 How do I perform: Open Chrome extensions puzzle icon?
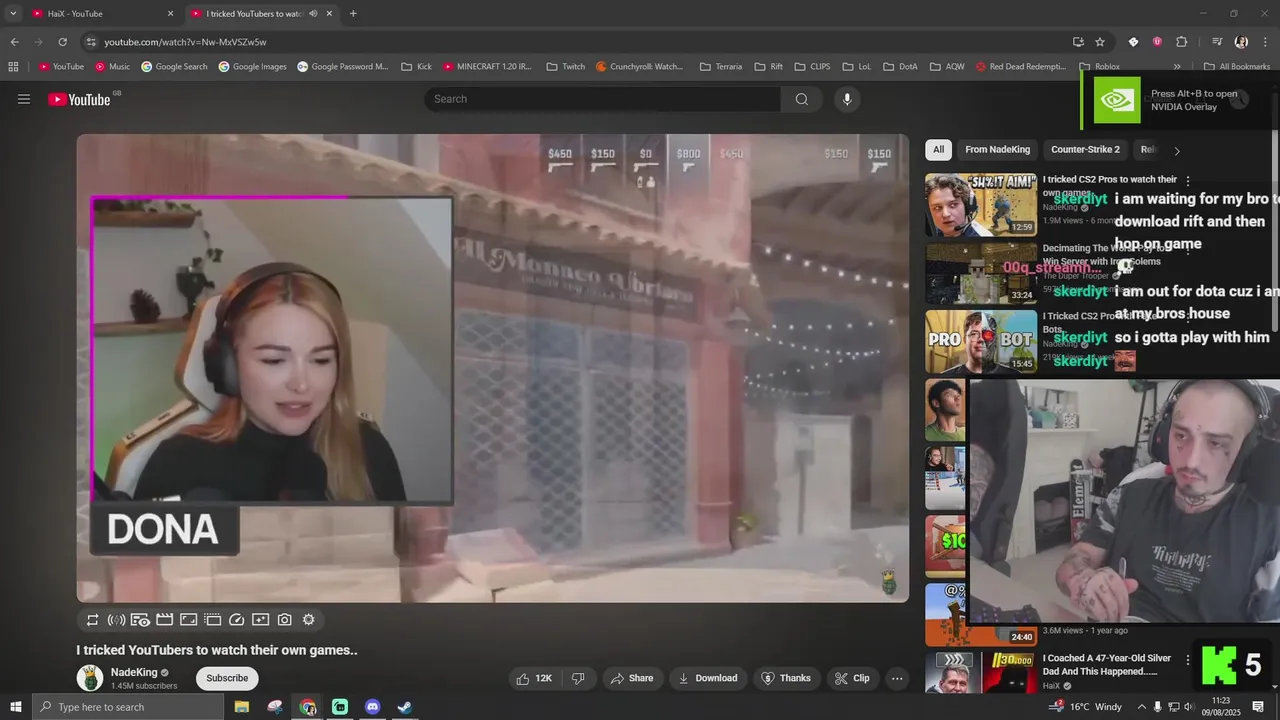point(1181,42)
